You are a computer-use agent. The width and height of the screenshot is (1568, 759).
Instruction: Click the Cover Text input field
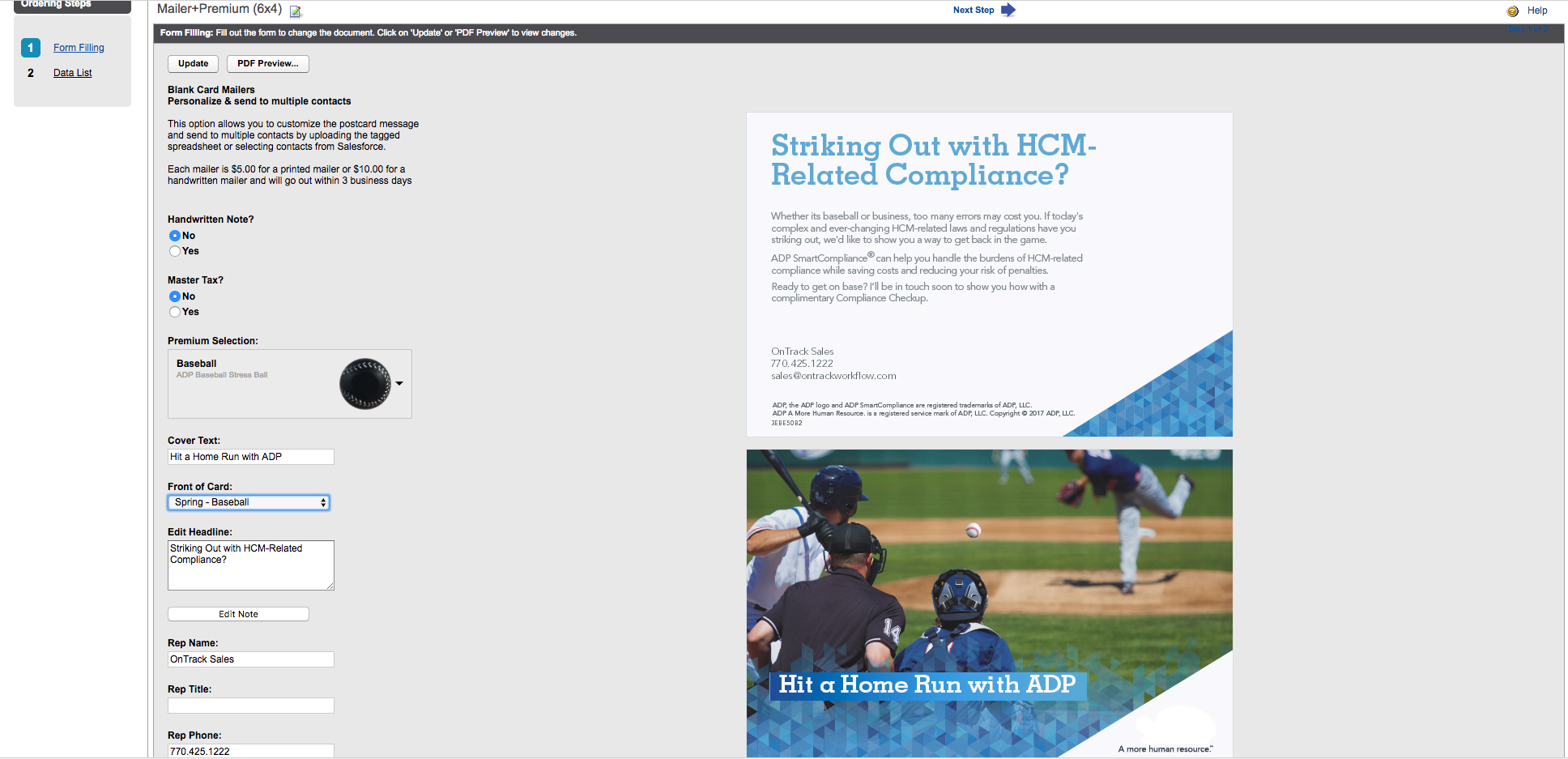click(x=251, y=457)
